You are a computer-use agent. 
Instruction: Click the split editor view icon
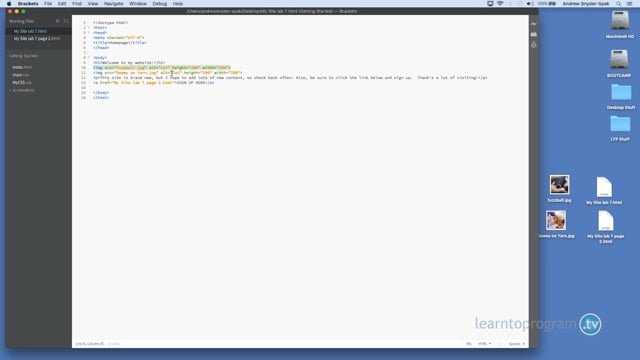66,21
